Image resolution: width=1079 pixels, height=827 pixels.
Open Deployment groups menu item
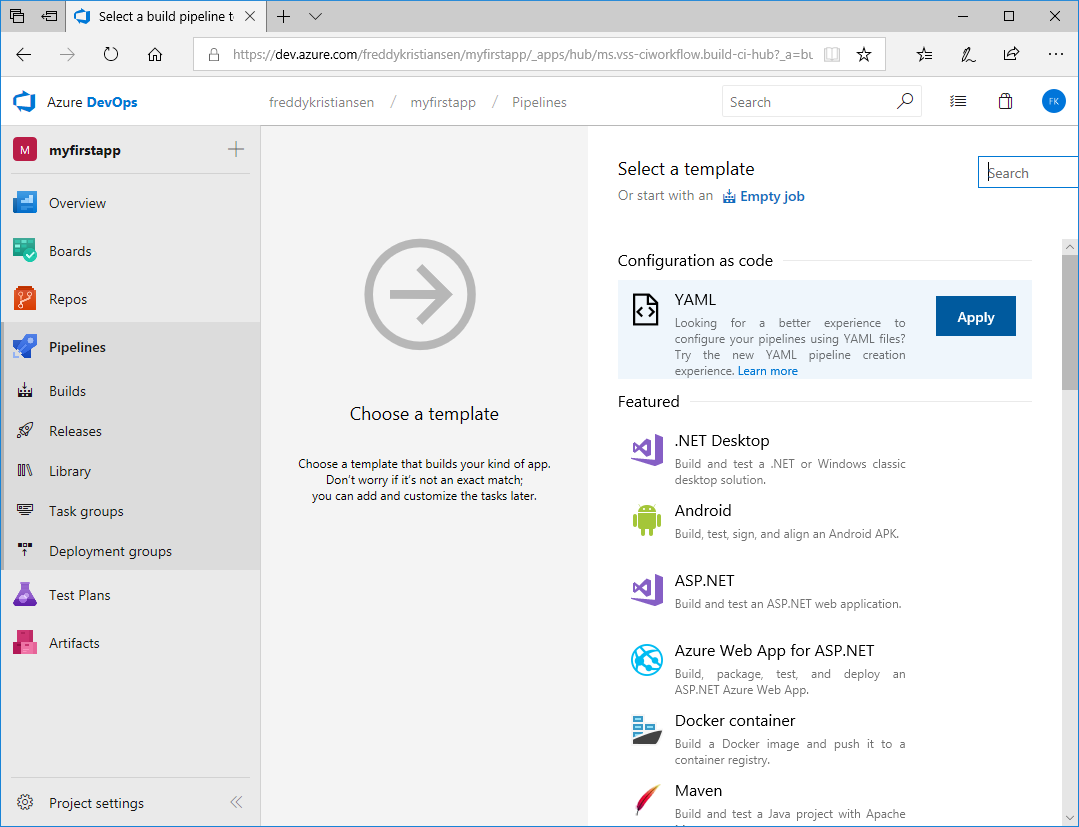(110, 551)
